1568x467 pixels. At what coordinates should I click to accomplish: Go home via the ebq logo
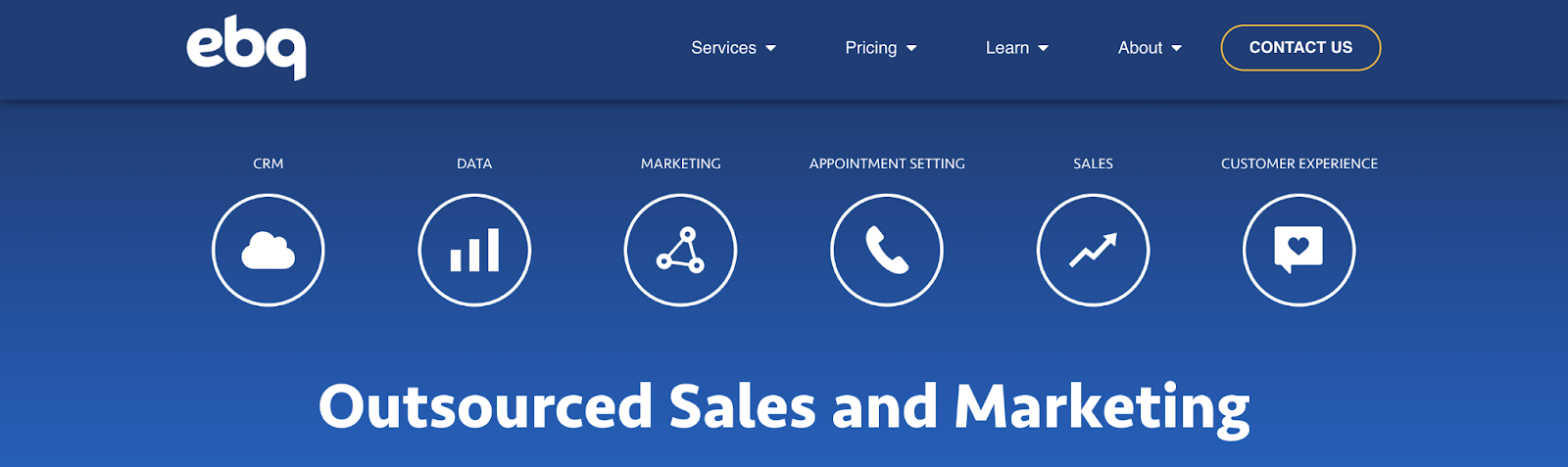pos(247,48)
